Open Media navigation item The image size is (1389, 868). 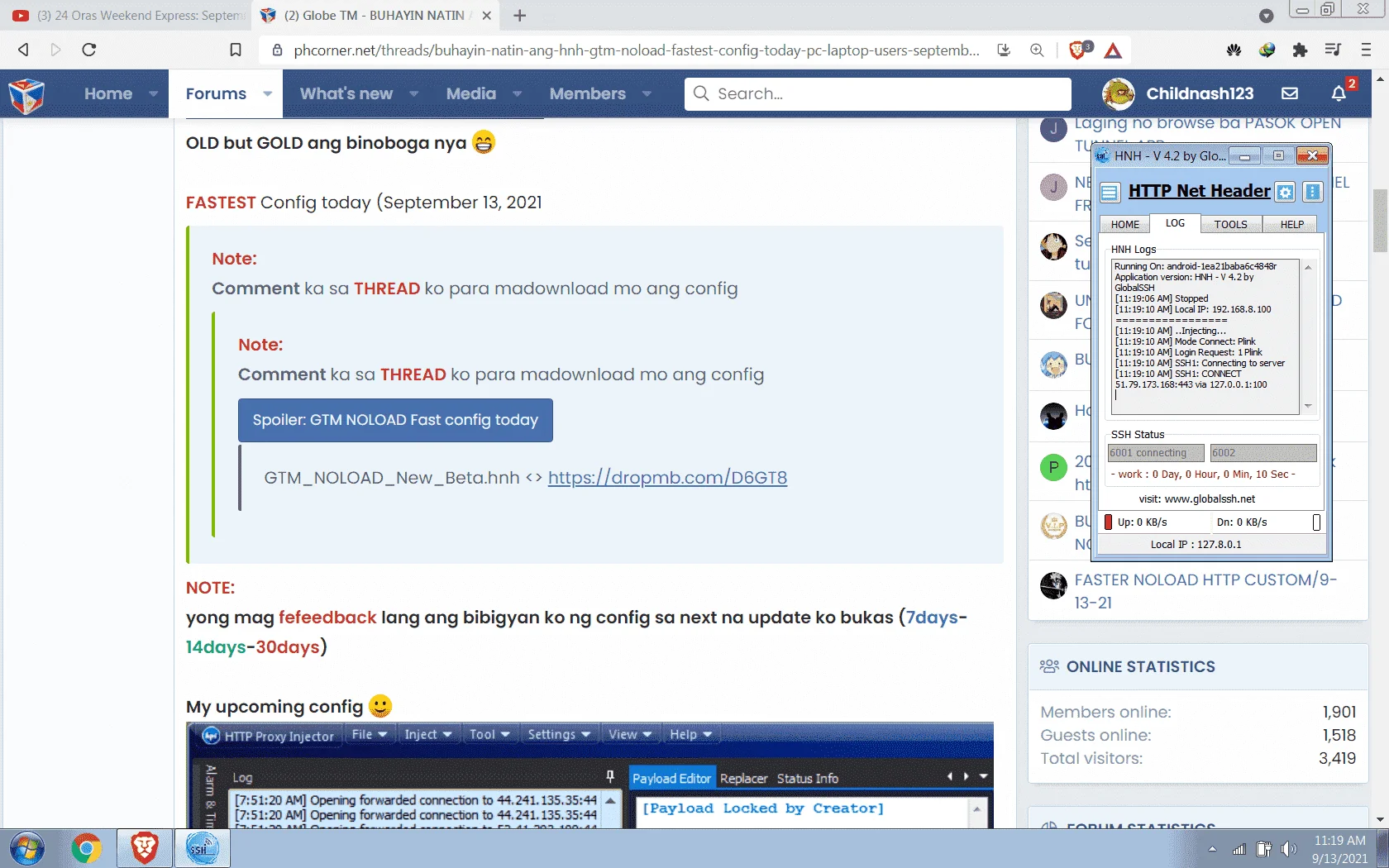471,93
